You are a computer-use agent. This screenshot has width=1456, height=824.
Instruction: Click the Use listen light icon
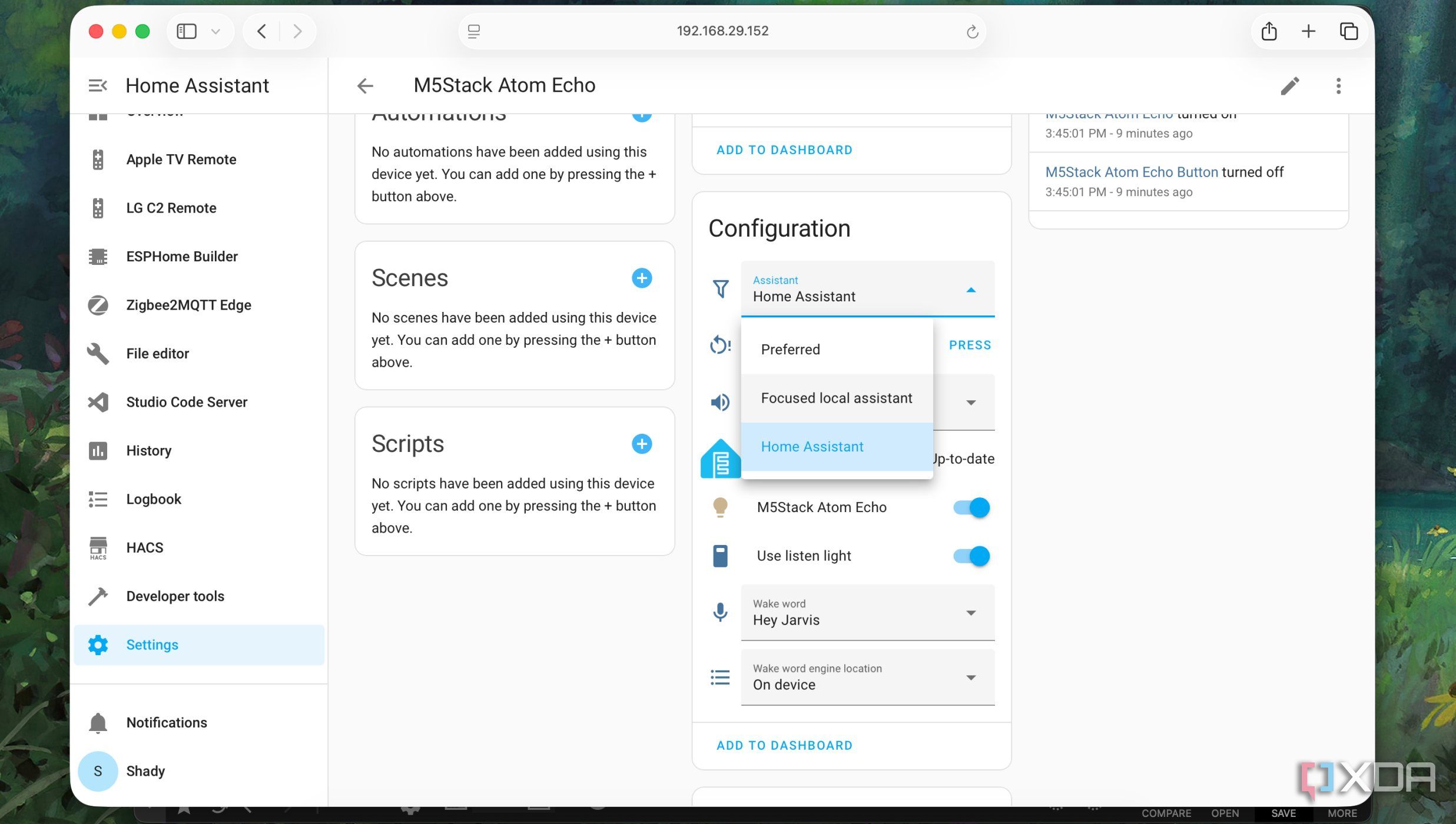point(720,556)
